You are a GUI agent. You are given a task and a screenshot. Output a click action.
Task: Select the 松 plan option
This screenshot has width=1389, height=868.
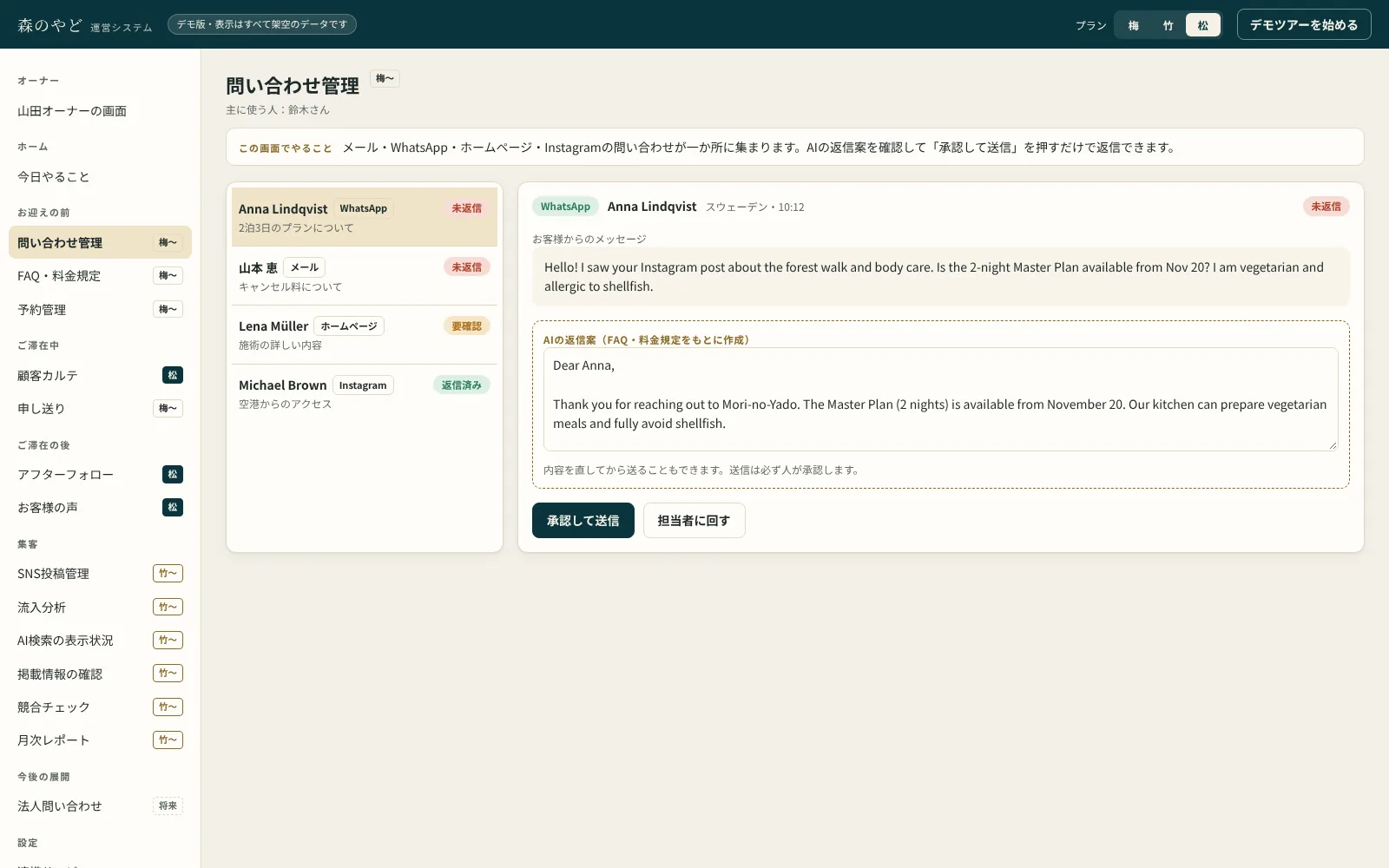1202,25
